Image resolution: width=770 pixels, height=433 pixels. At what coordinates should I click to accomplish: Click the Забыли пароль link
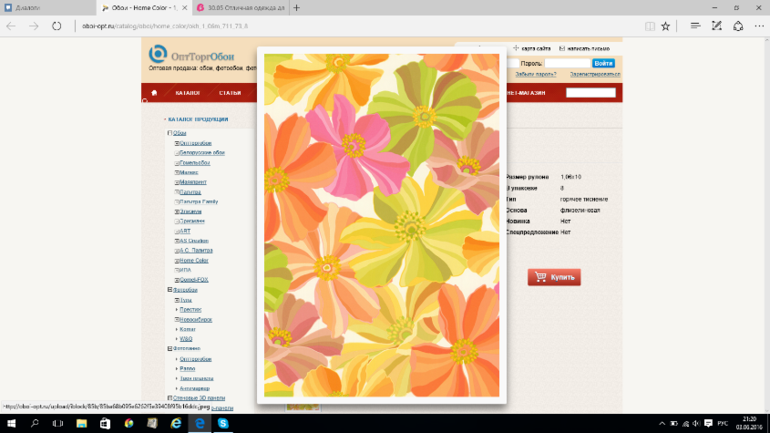click(535, 74)
